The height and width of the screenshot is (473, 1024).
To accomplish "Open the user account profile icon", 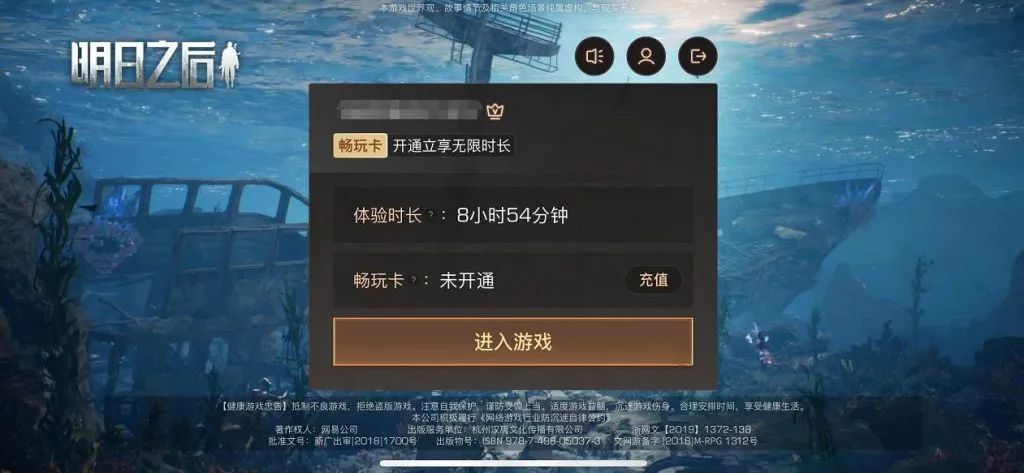I will coord(646,56).
